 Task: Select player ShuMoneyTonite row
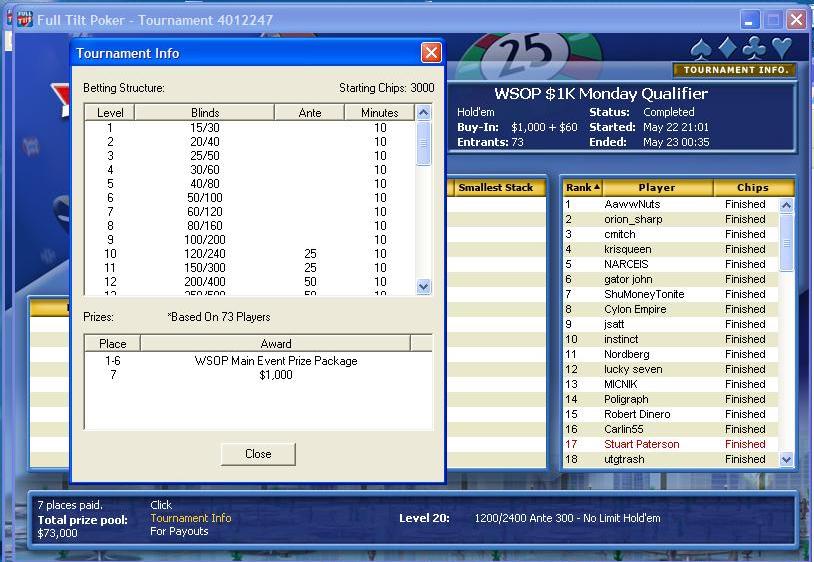click(x=671, y=295)
